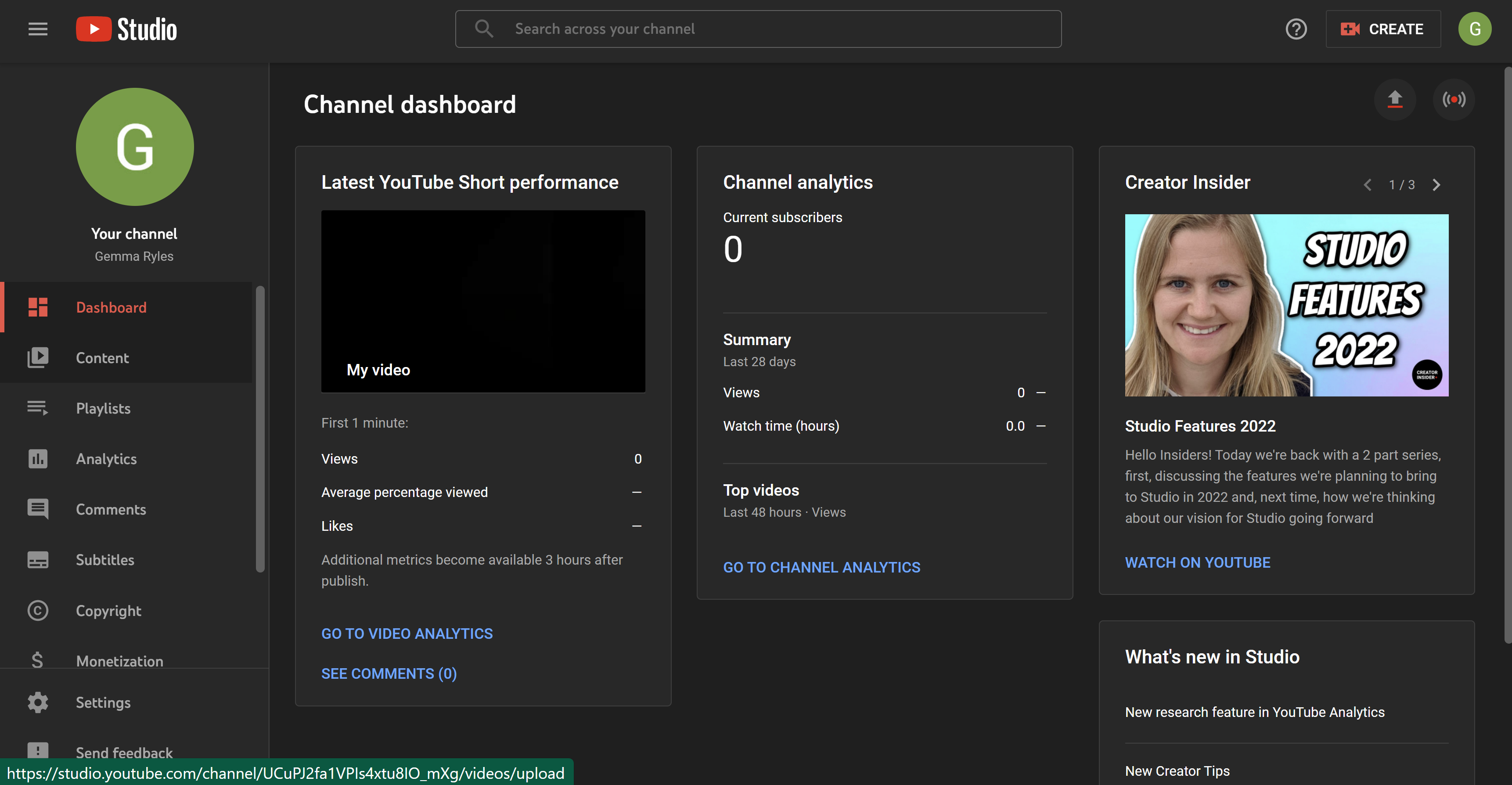This screenshot has height=785, width=1512.
Task: Click WATCH ON YOUTUBE link
Action: 1197,562
